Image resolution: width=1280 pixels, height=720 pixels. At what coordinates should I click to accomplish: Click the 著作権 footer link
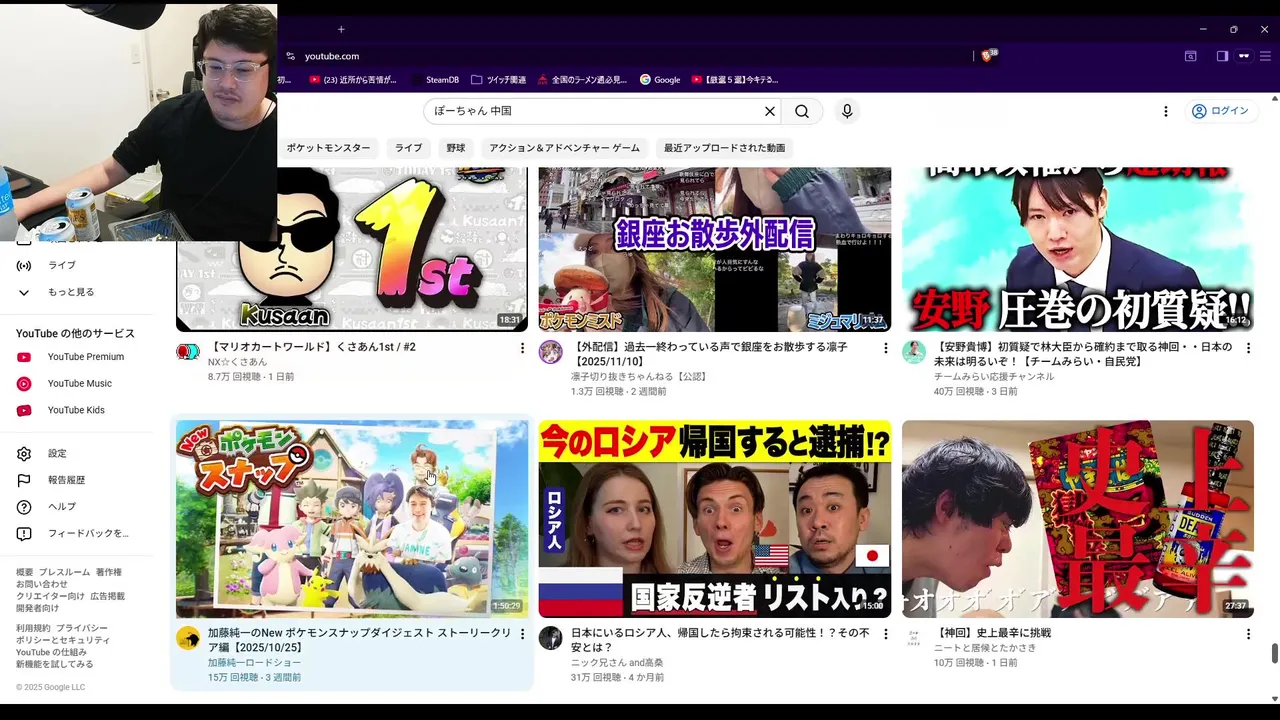pos(109,572)
